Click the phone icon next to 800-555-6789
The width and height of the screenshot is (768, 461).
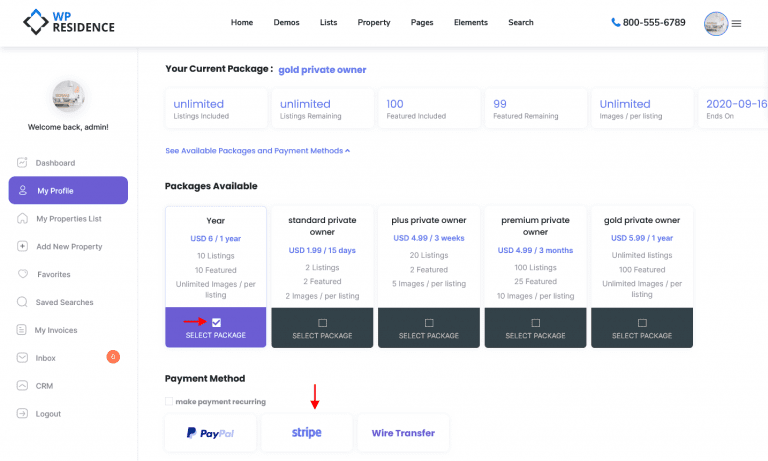pos(616,22)
